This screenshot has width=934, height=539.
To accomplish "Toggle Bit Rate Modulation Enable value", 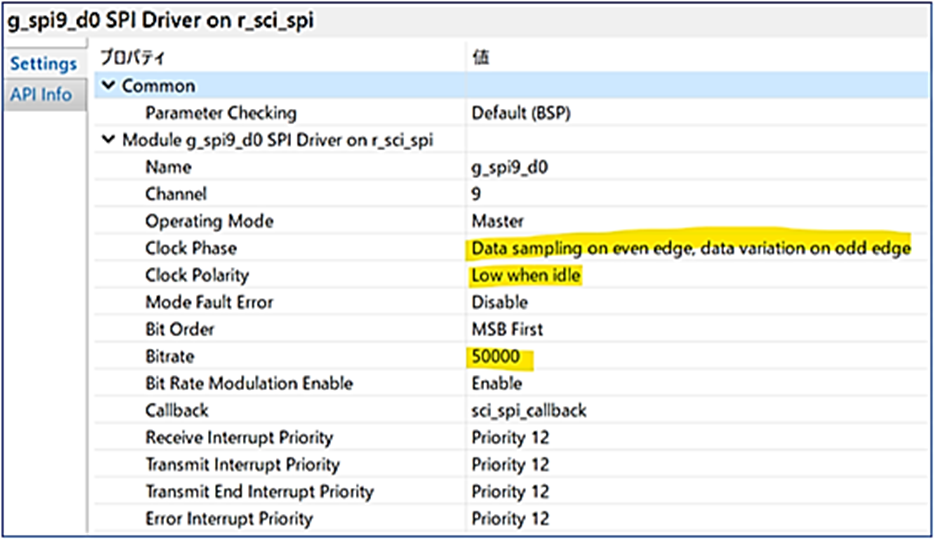I will pos(497,383).
